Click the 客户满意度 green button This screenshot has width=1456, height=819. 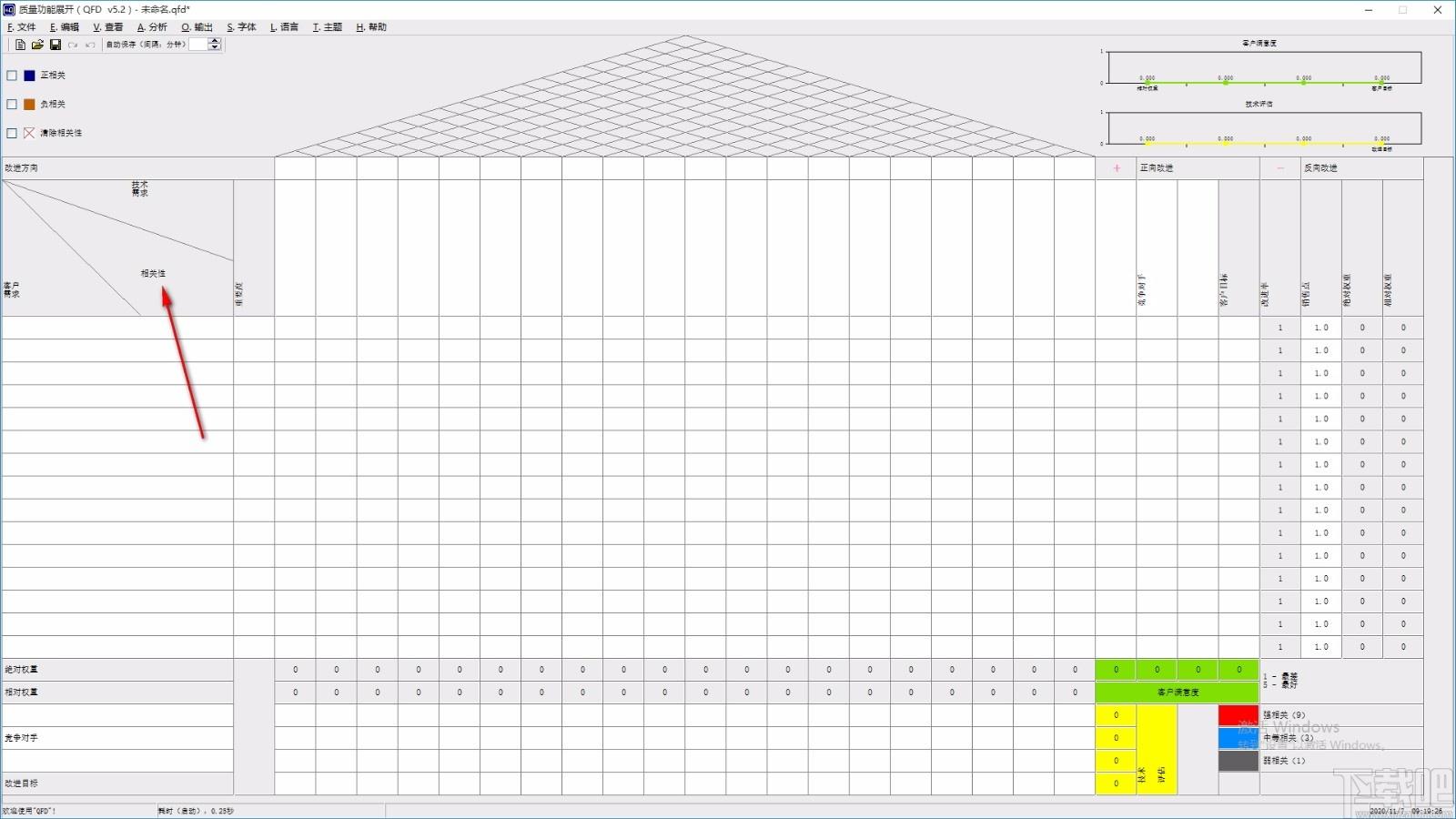pos(1178,693)
